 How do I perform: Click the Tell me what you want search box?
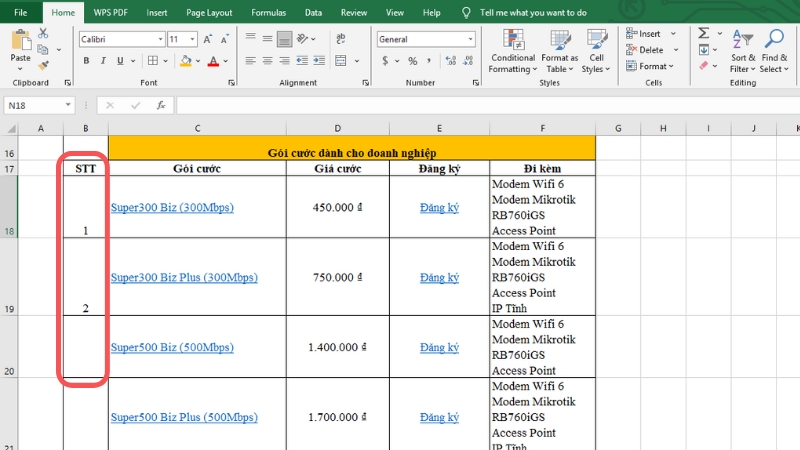click(535, 13)
